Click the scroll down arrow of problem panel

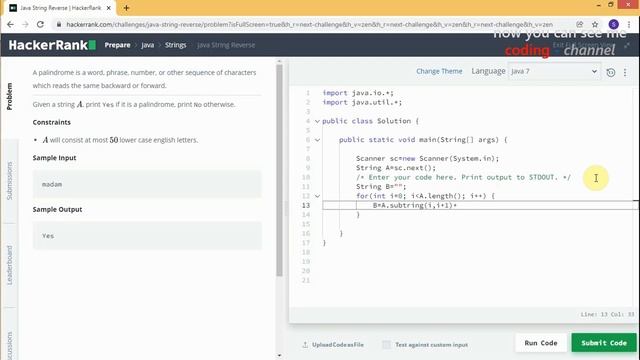coord(279,356)
